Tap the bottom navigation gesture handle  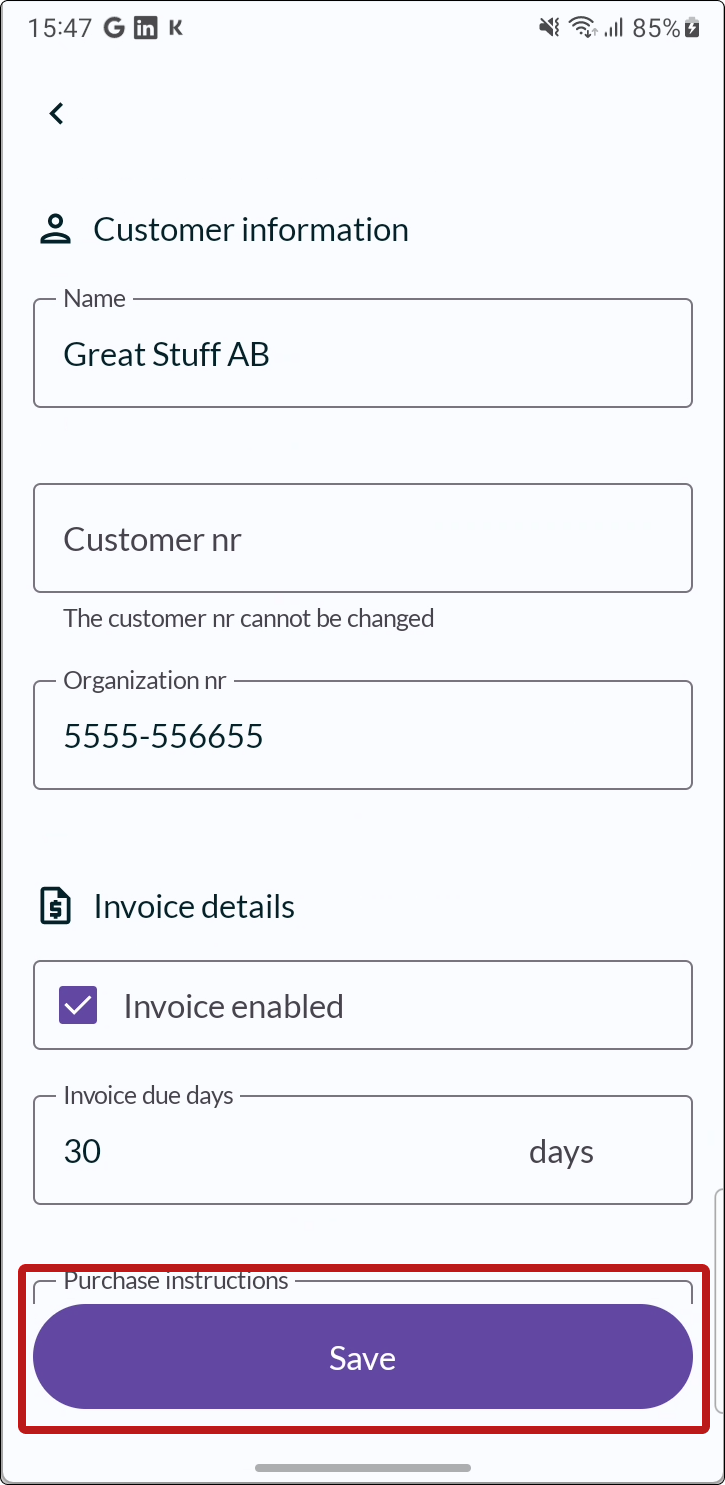(x=363, y=1468)
